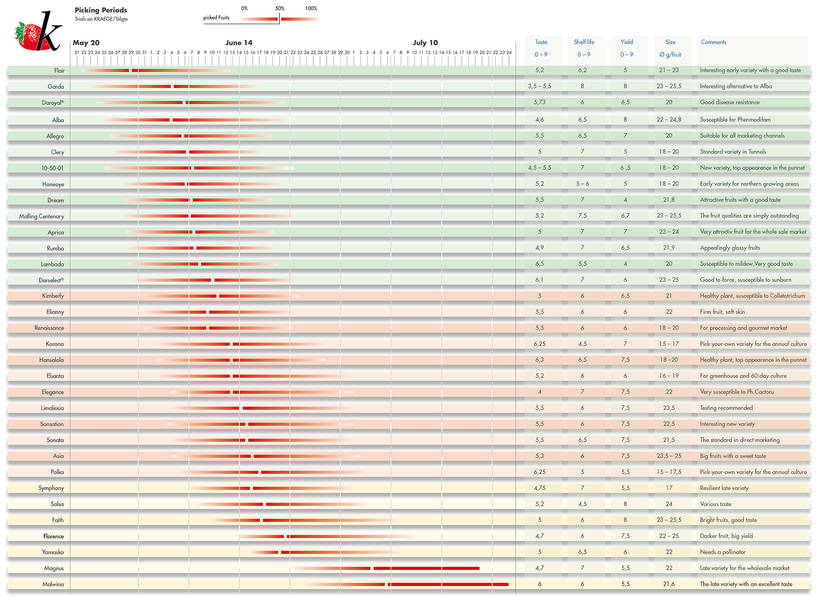Viewport: 820px width, 603px height.
Task: Click the Korona variety name
Action: pyautogui.click(x=55, y=344)
